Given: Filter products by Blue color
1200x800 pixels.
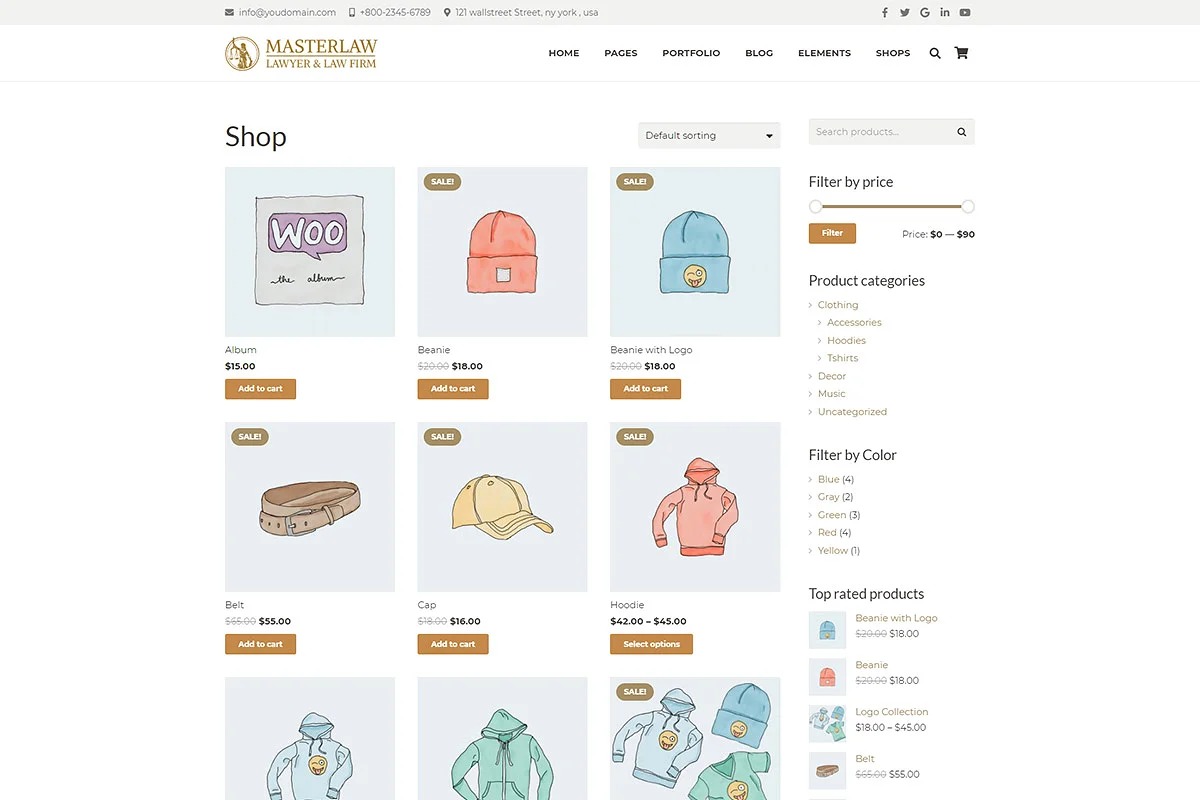Looking at the screenshot, I should [x=829, y=479].
